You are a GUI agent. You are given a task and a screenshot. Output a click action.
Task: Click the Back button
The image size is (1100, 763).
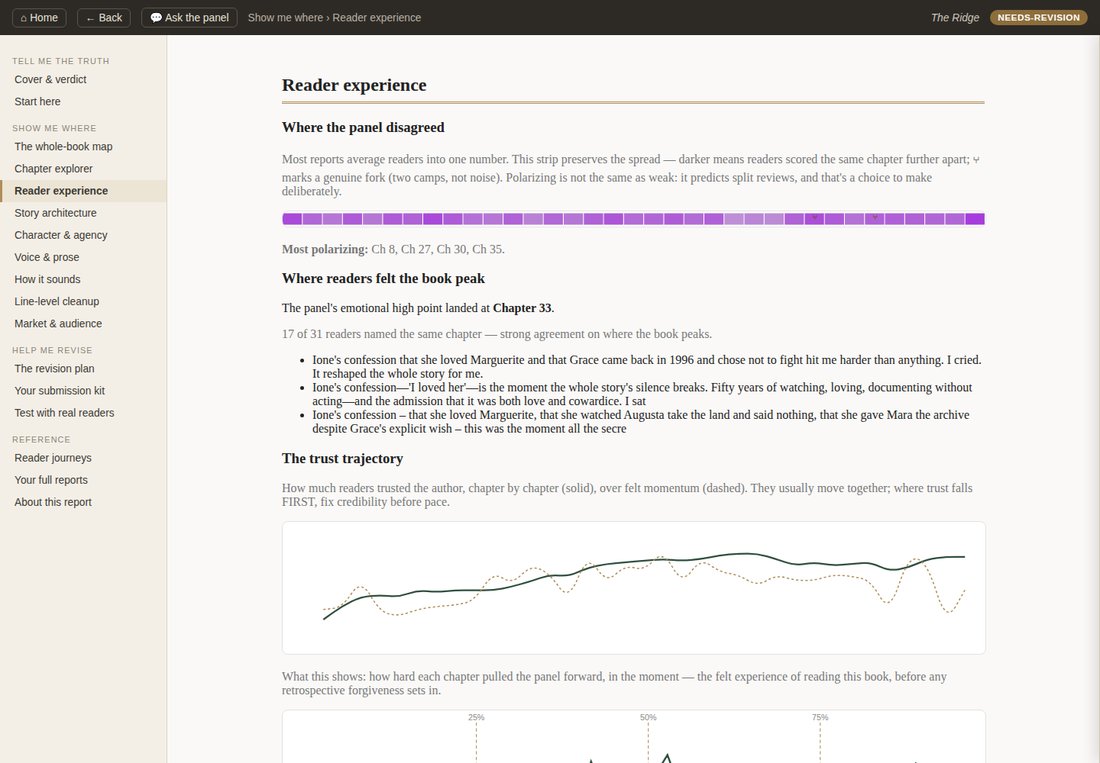pyautogui.click(x=104, y=18)
